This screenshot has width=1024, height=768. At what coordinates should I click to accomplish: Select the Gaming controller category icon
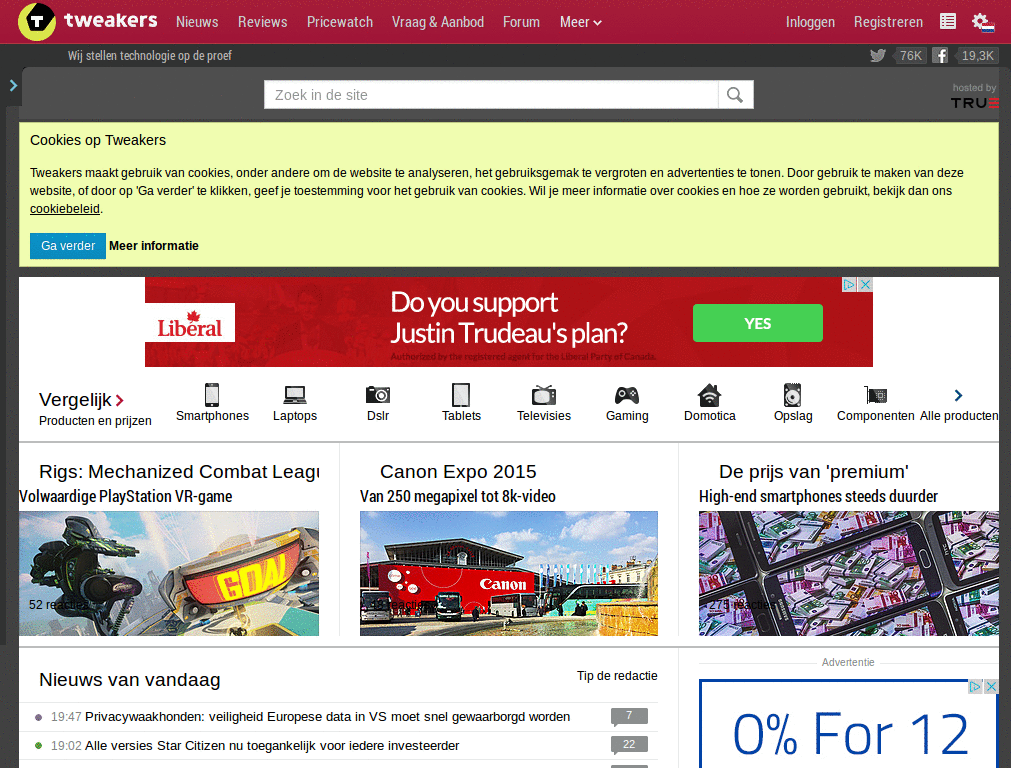pos(627,395)
